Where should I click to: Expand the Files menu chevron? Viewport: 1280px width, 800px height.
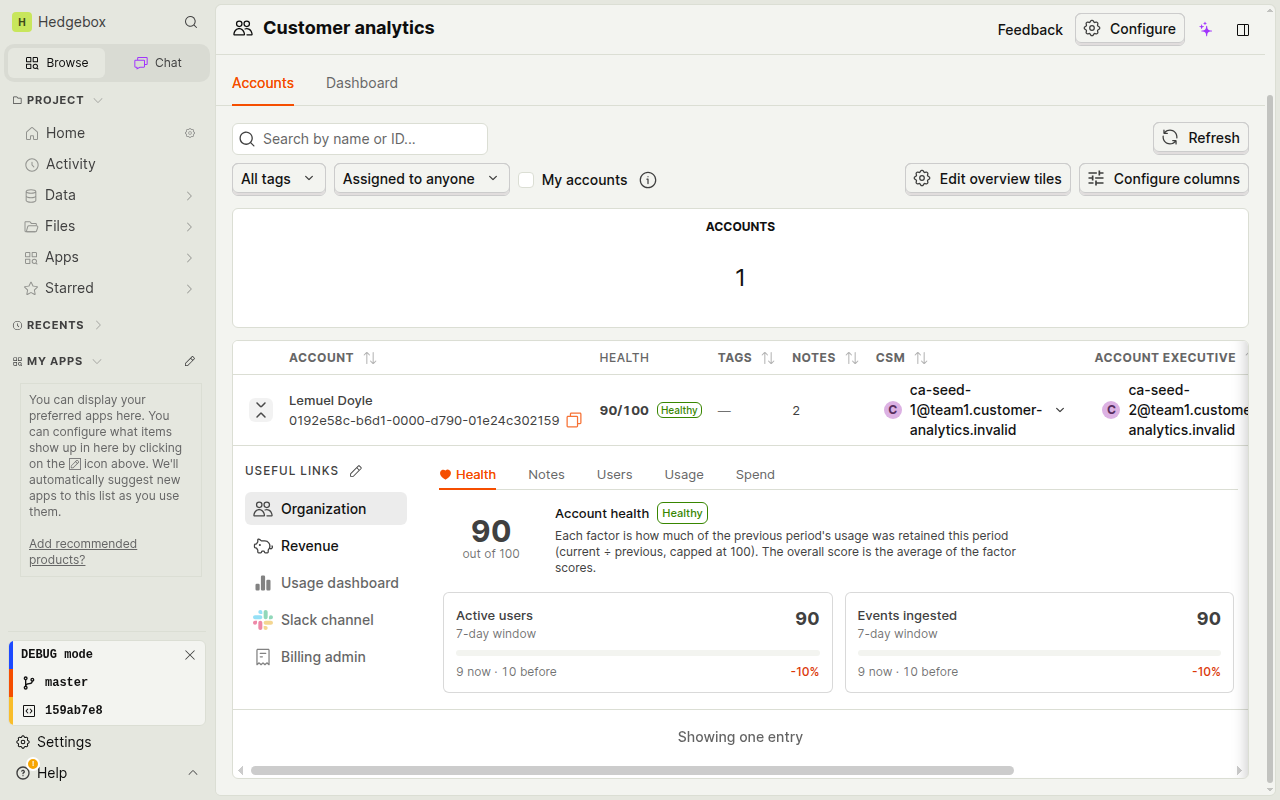189,227
